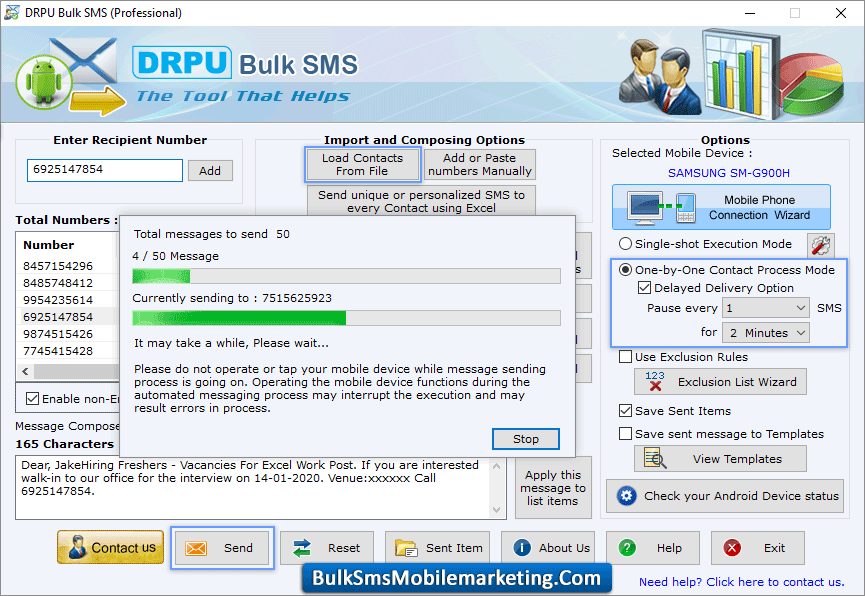The width and height of the screenshot is (865, 596).
Task: Click Load Contacts From File
Action: tap(362, 164)
